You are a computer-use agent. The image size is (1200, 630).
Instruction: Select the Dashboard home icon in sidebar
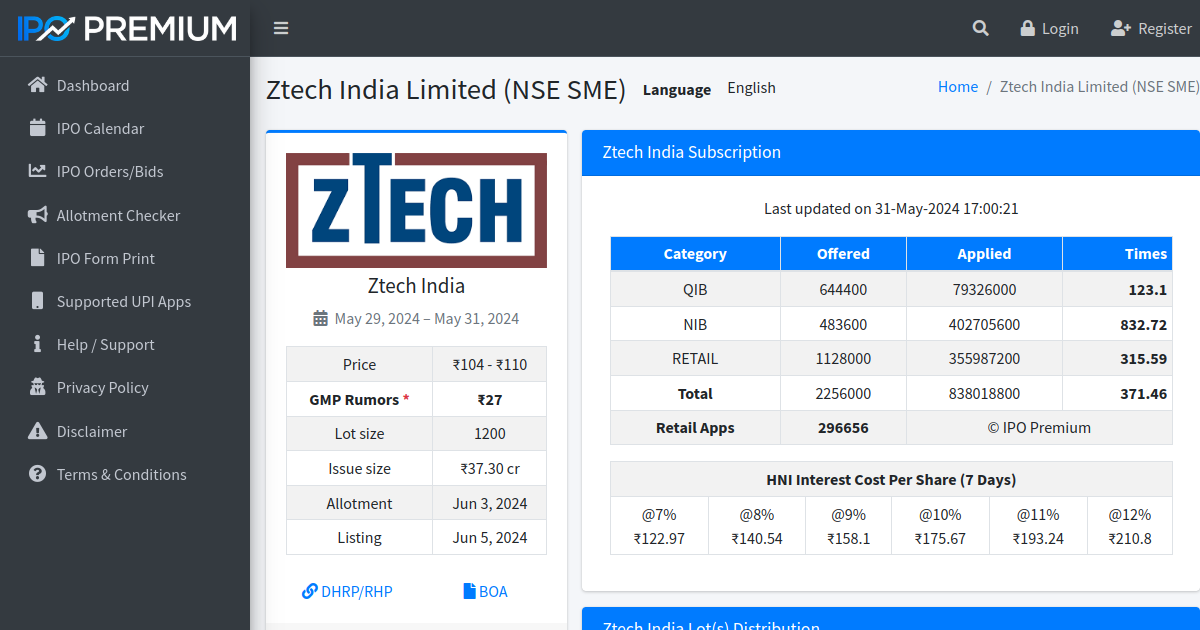[x=35, y=85]
